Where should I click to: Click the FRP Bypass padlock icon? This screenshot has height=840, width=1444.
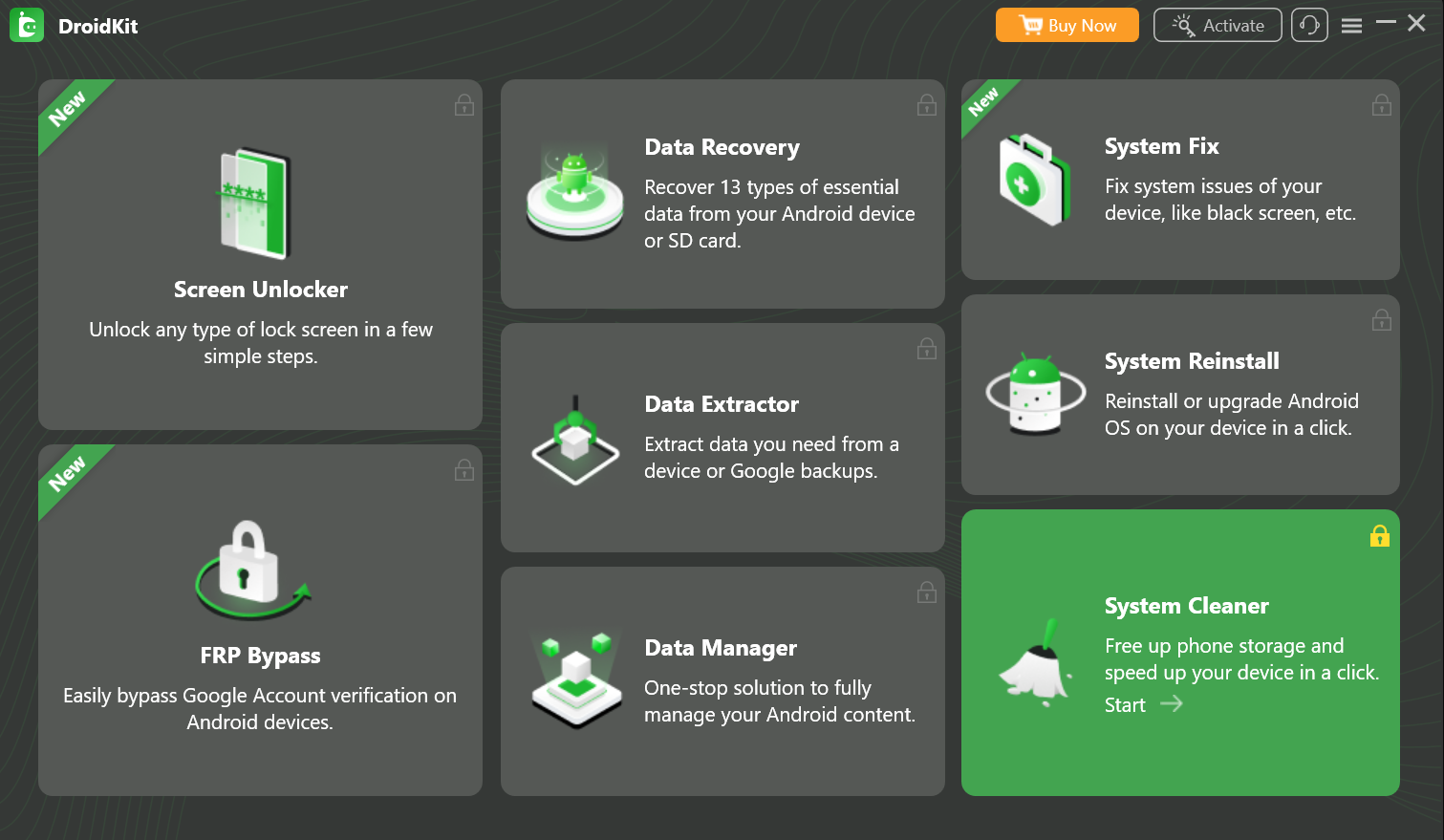pyautogui.click(x=254, y=570)
